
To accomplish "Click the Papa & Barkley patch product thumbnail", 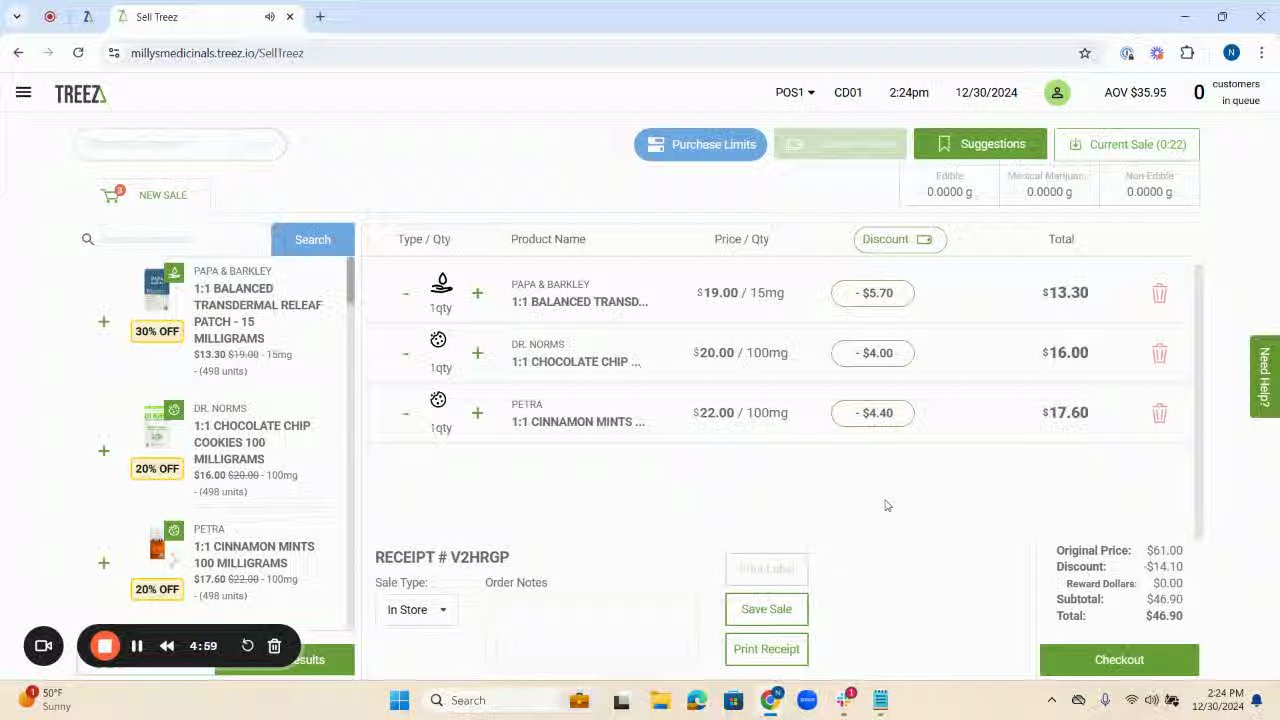I will coord(156,290).
